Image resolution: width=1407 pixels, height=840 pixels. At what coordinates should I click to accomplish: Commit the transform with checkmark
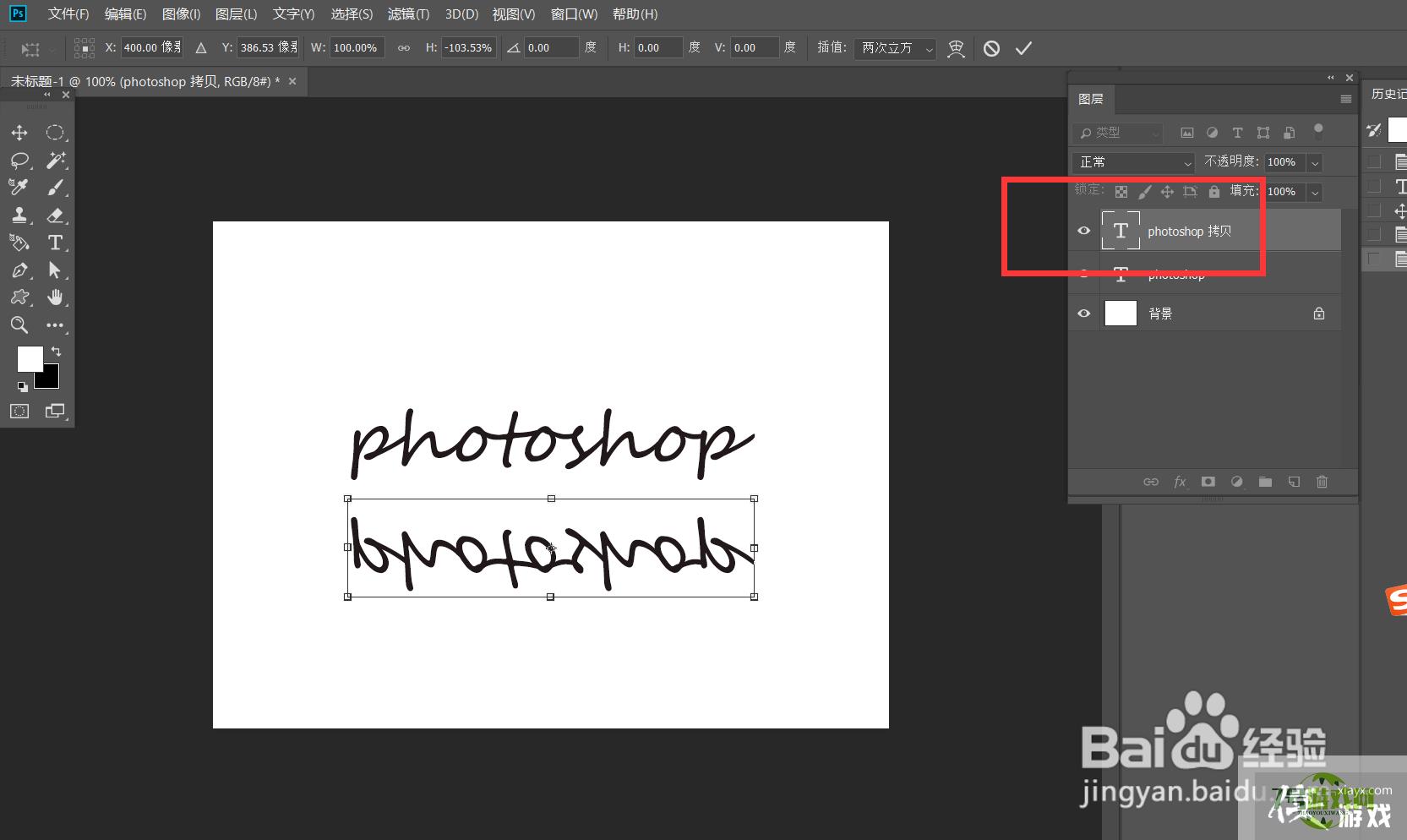(1023, 48)
